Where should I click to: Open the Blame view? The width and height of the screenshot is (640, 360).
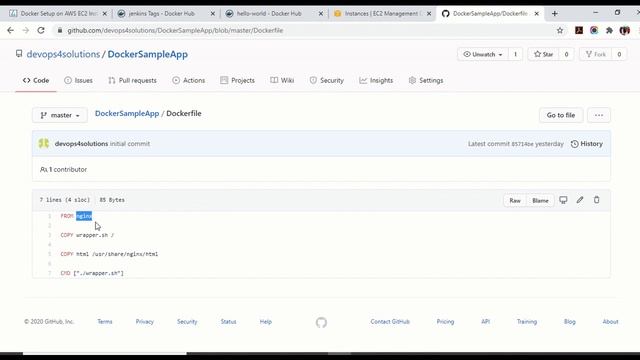(540, 200)
